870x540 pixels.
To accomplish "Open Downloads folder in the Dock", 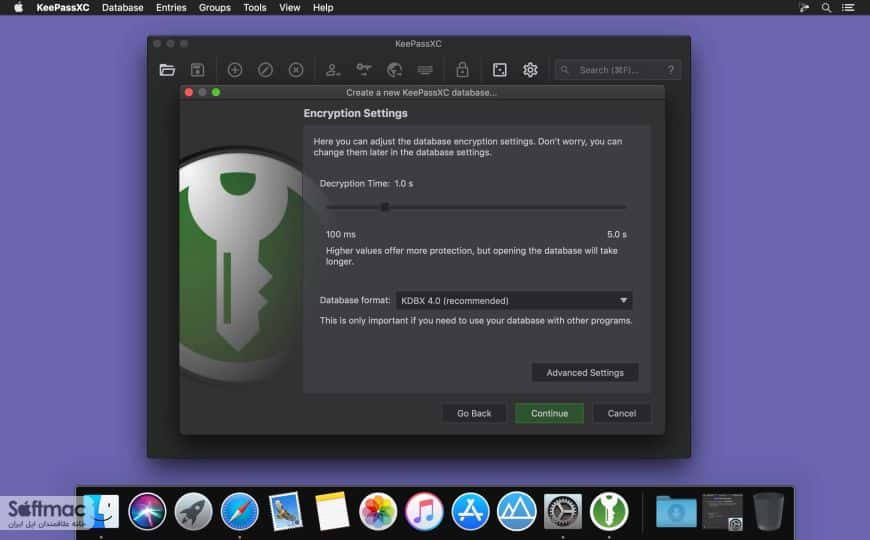I will (x=676, y=511).
